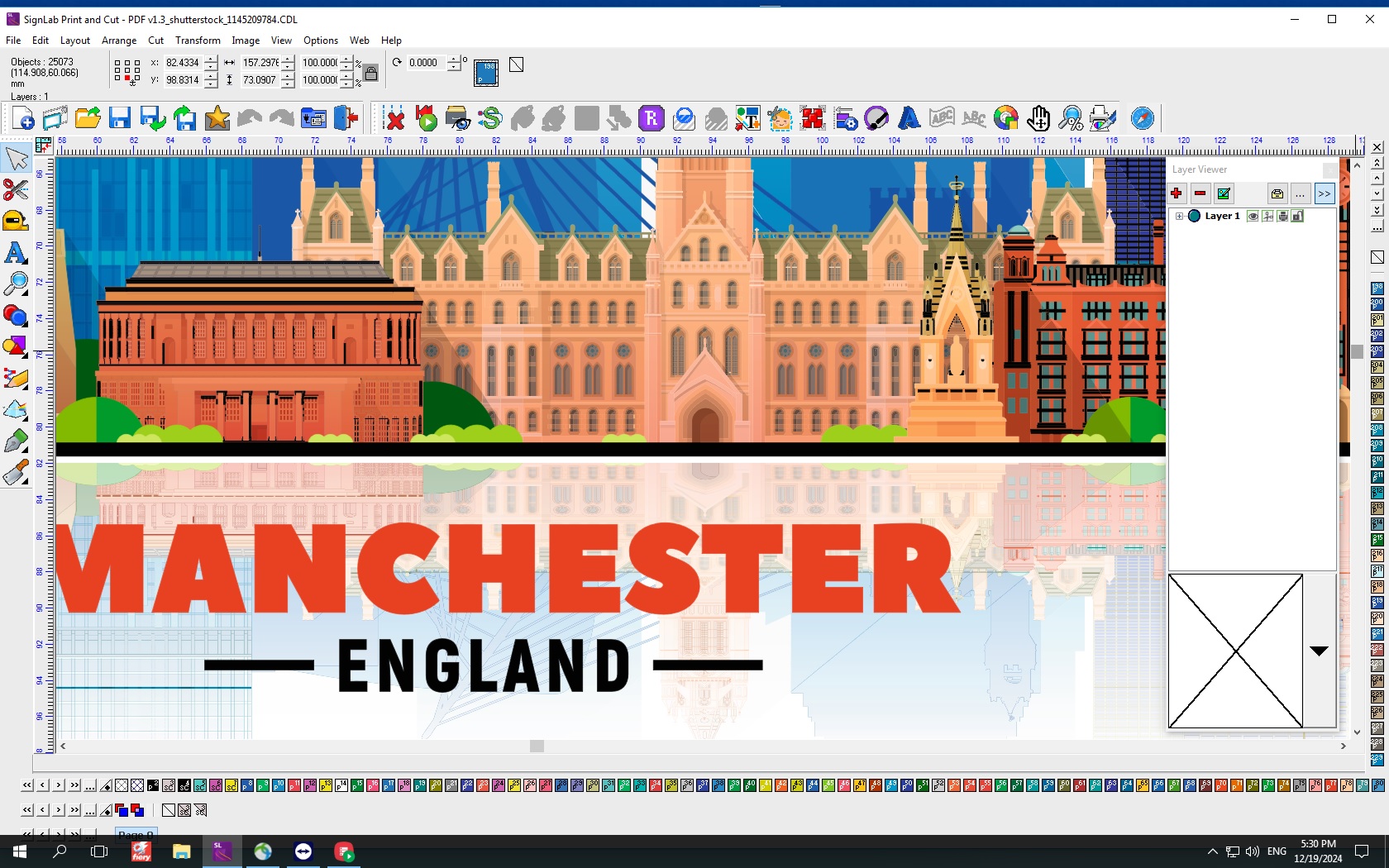Click the red X delete cut lines icon
The width and height of the screenshot is (1389, 868).
(394, 118)
